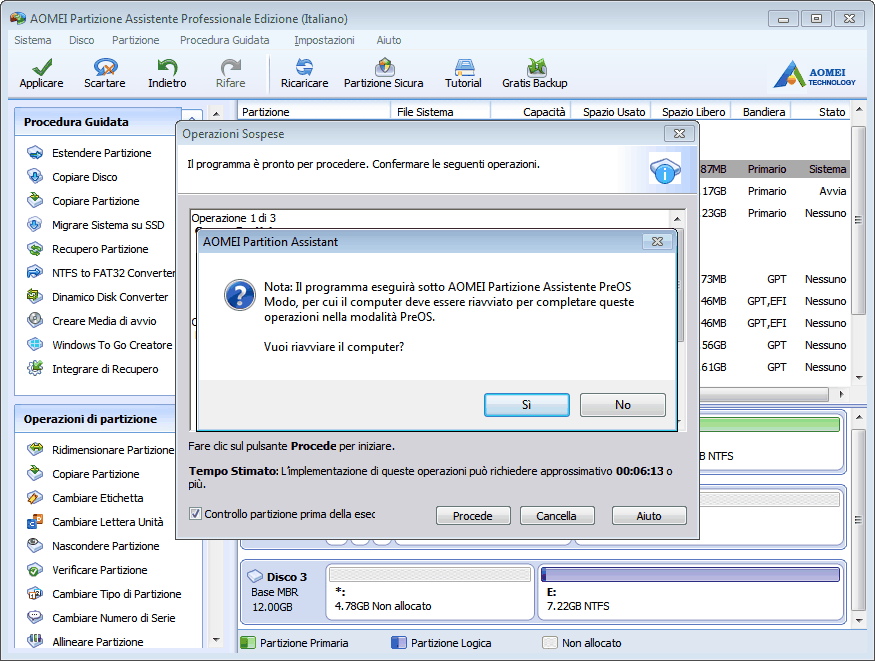Click the Bandiera column header

[x=761, y=112]
